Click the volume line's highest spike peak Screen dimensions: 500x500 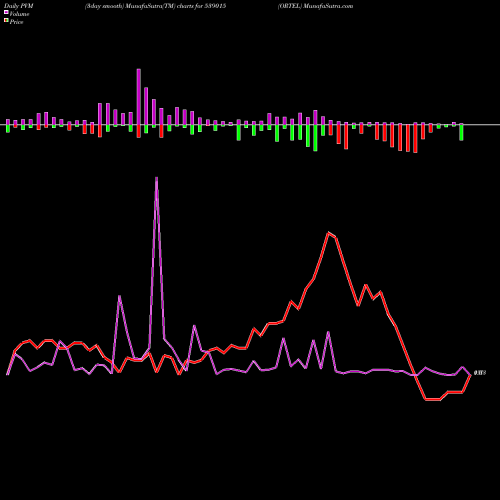pos(157,179)
